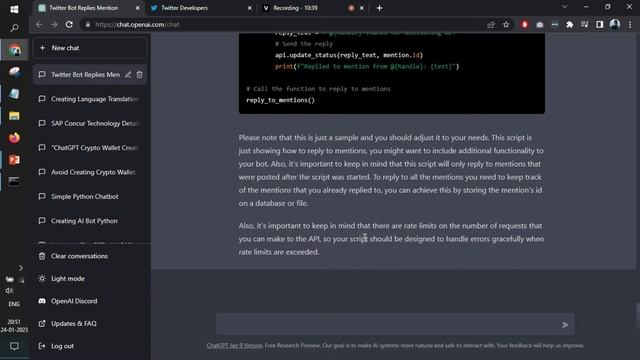640x360 pixels.
Task: Reload the current page
Action: tap(69, 24)
